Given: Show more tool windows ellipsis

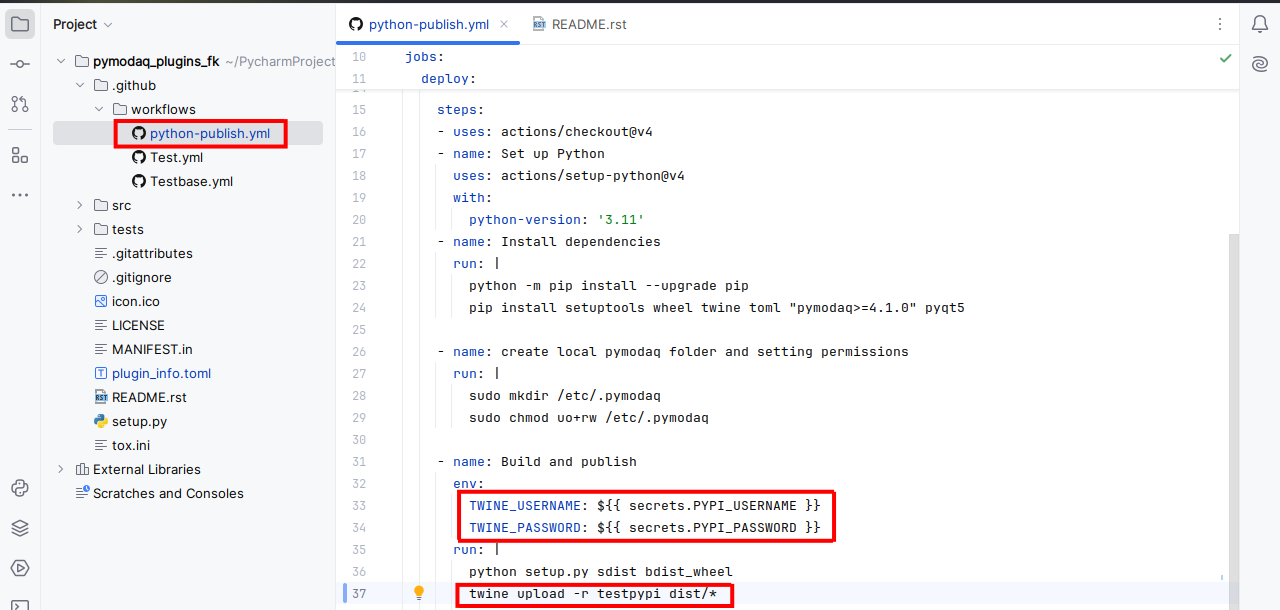Looking at the screenshot, I should [20, 195].
